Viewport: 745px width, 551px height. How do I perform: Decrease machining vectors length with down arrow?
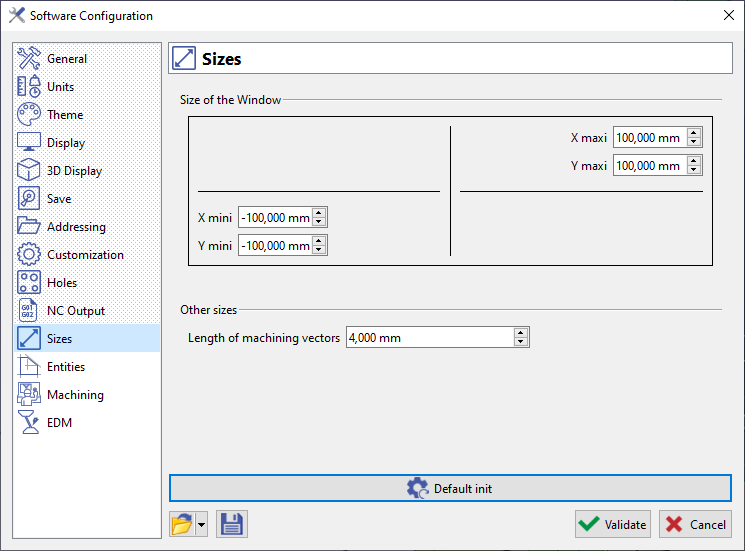(521, 342)
